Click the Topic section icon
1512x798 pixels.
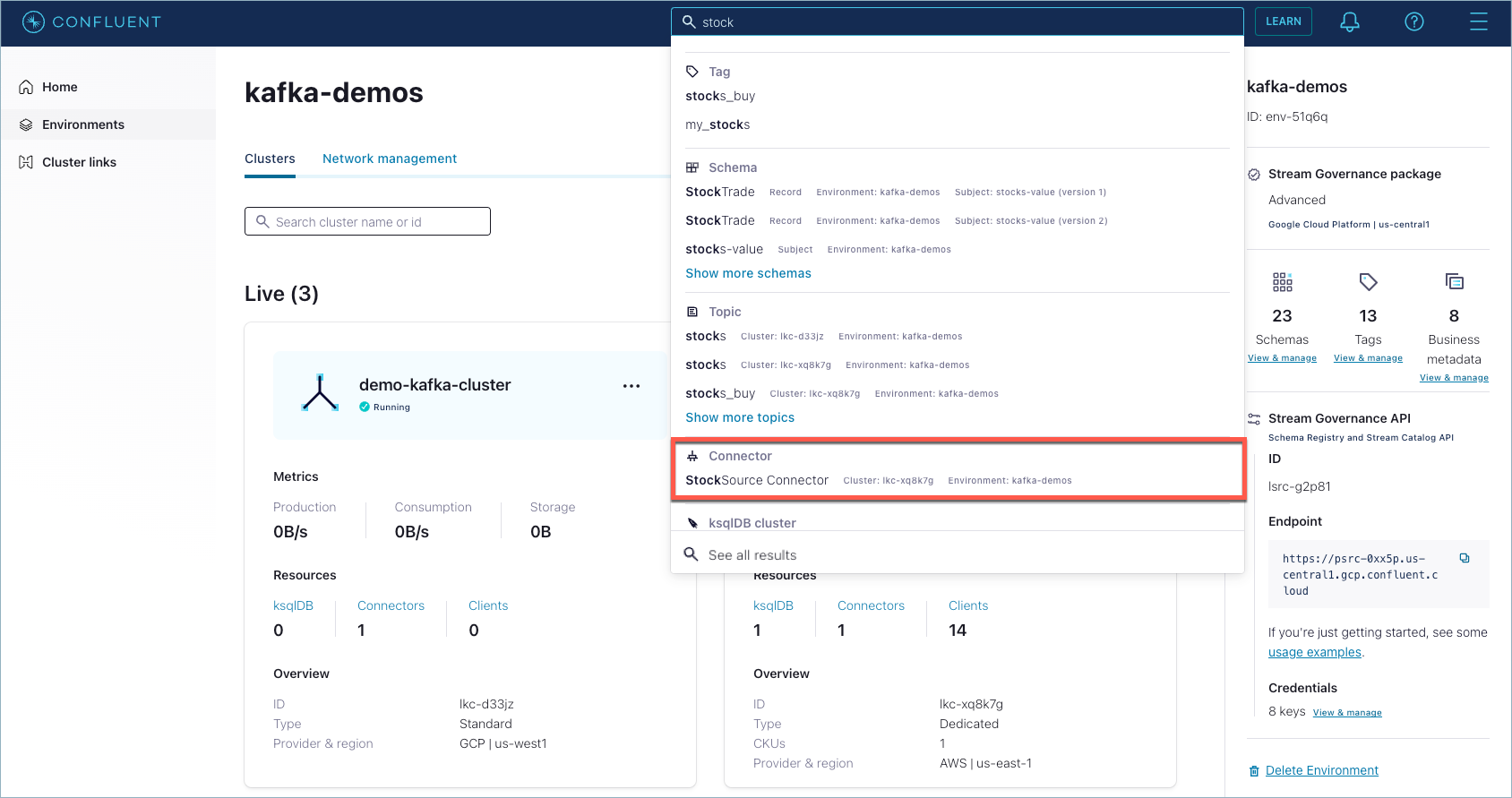click(x=692, y=312)
